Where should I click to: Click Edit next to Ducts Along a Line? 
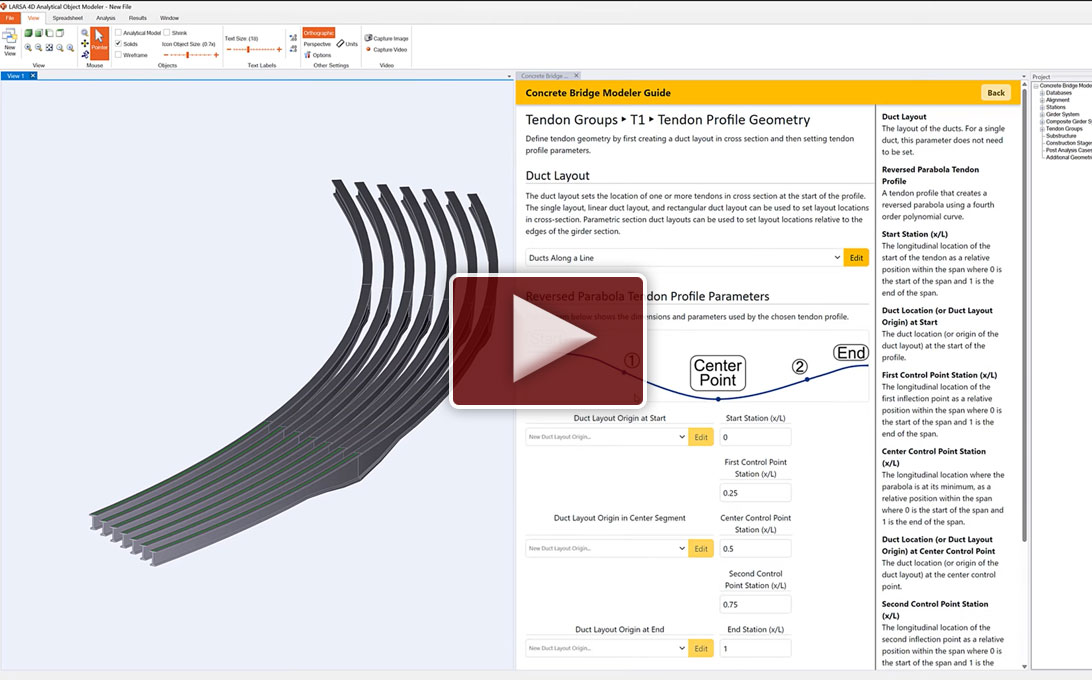click(x=856, y=258)
